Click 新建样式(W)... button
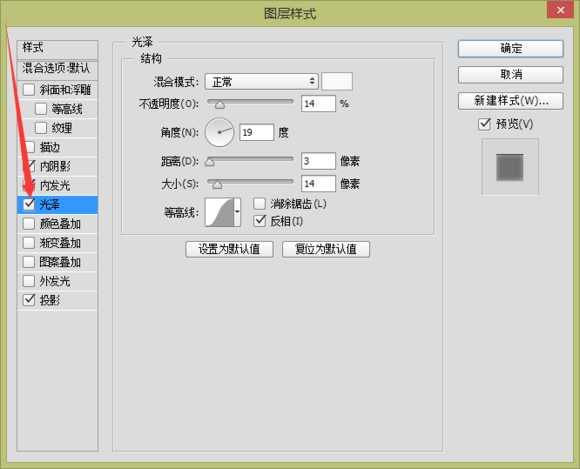The width and height of the screenshot is (580, 469). point(510,101)
